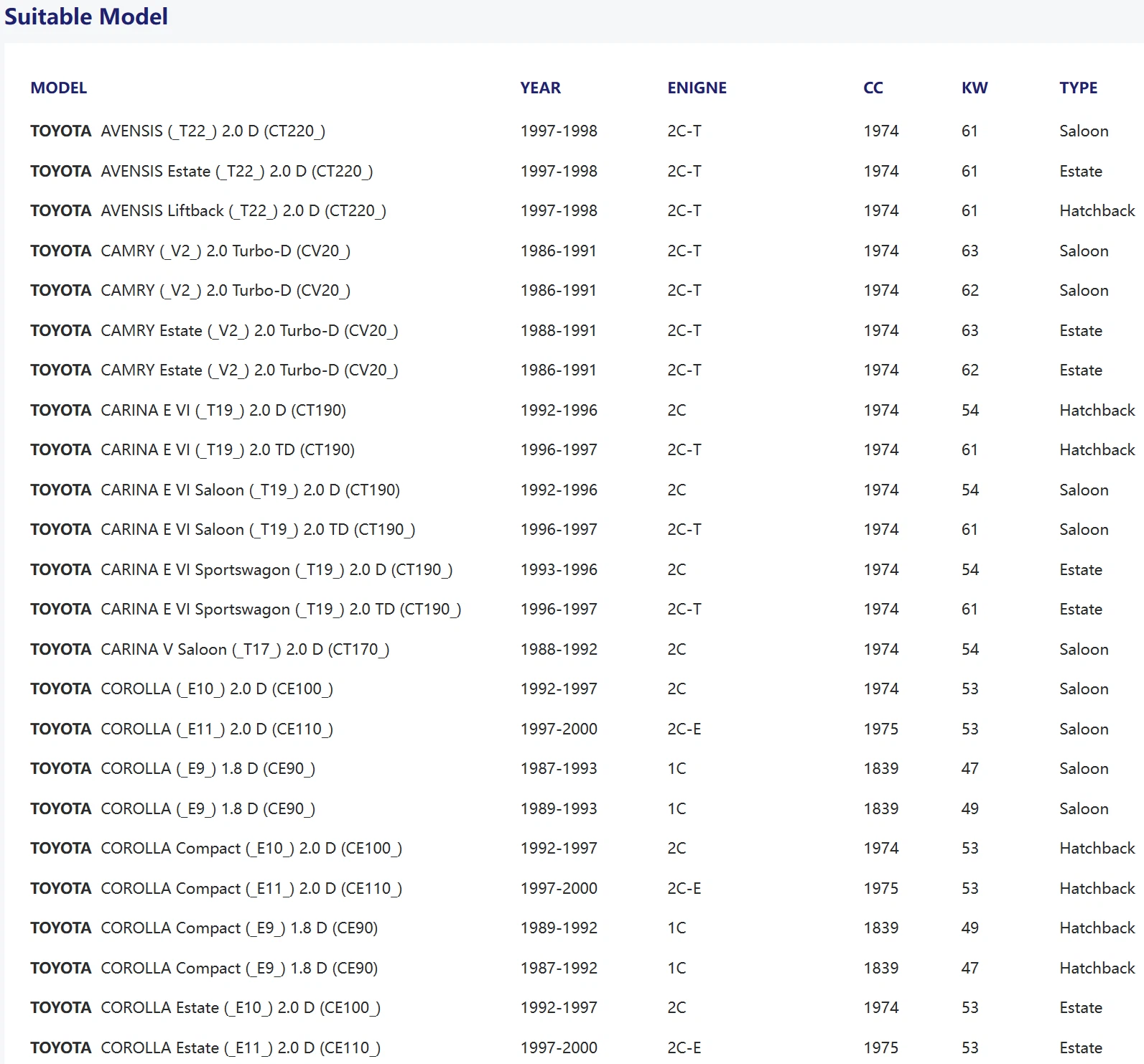Click Estate type in AVENSIS Estate row
Image resolution: width=1144 pixels, height=1064 pixels.
tap(1081, 171)
